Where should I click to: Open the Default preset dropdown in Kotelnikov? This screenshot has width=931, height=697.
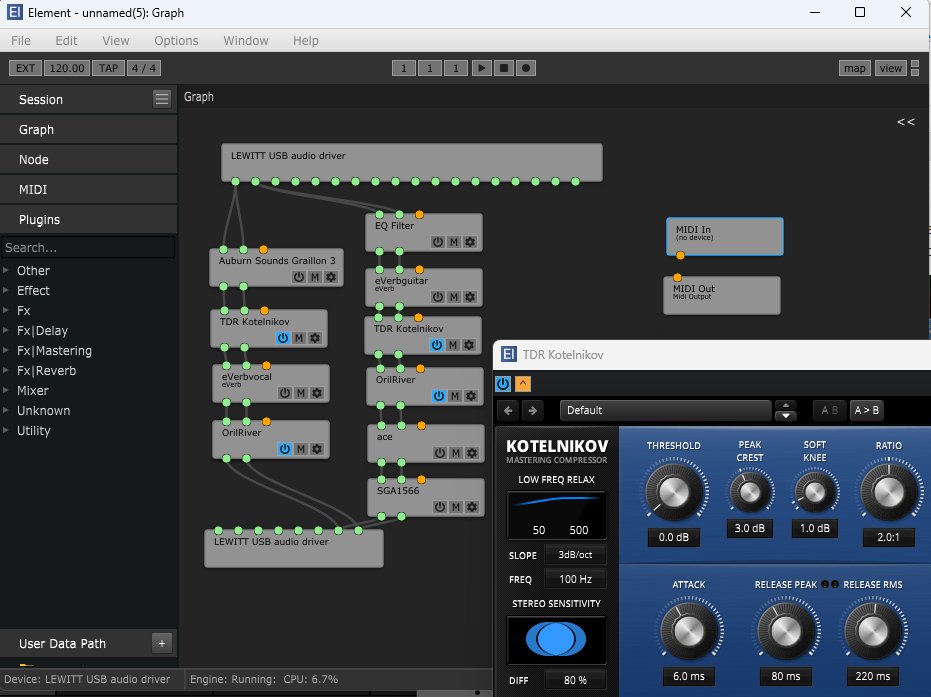665,410
